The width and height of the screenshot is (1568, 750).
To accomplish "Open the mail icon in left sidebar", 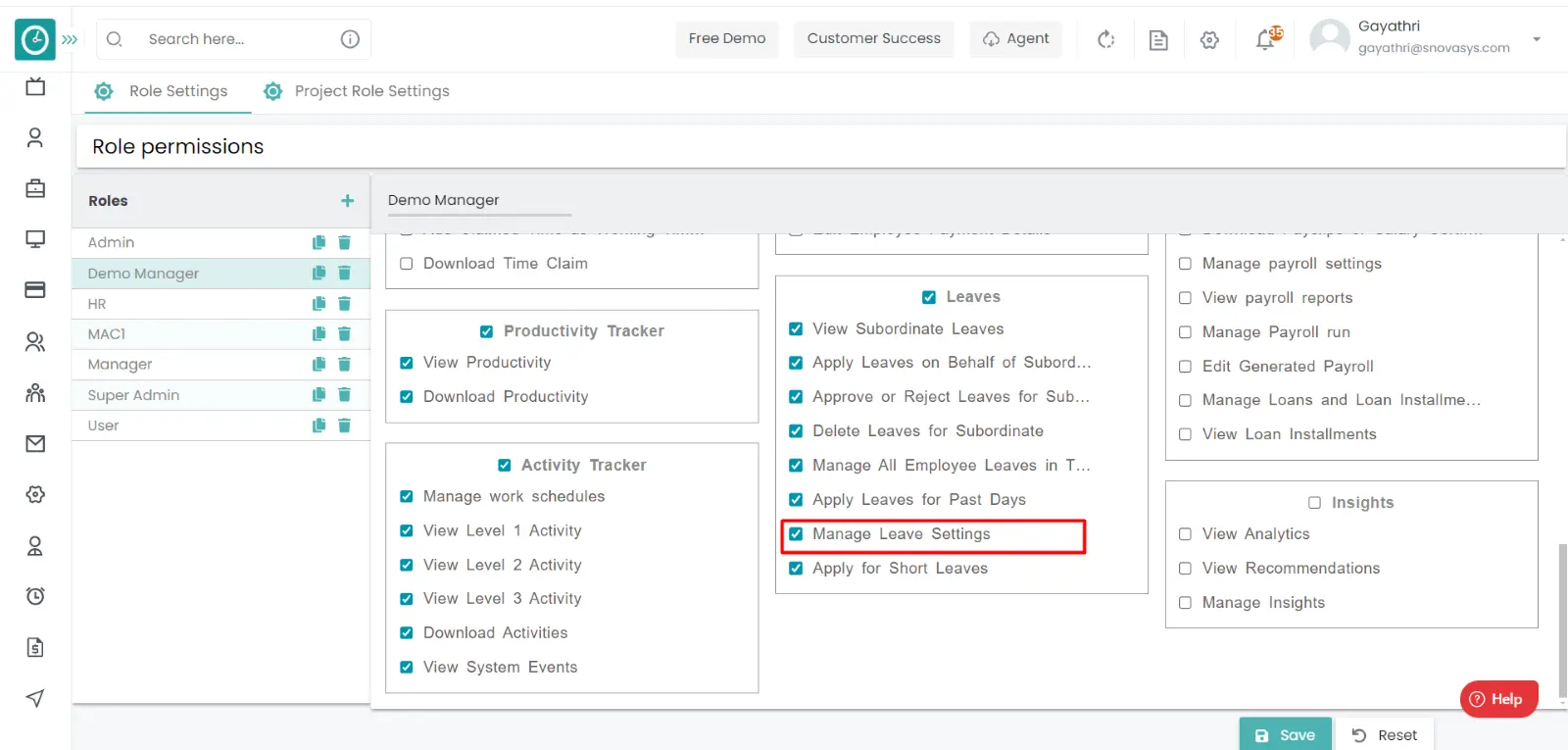I will pyautogui.click(x=35, y=444).
